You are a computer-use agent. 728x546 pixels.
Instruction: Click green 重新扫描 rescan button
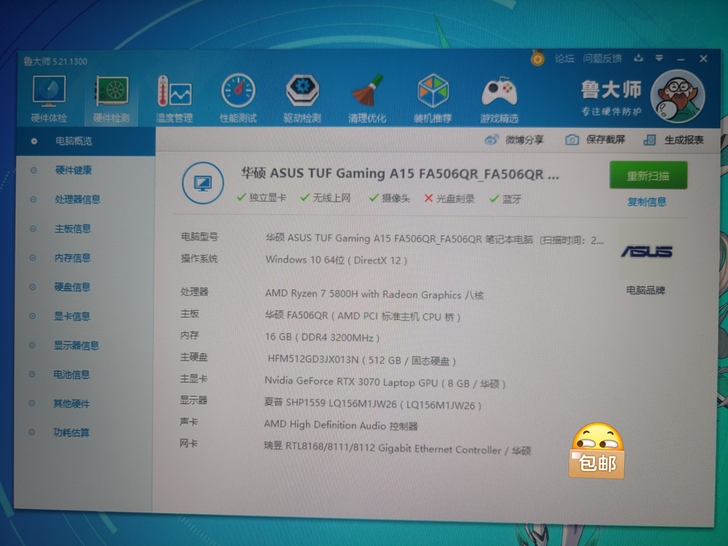[x=648, y=176]
